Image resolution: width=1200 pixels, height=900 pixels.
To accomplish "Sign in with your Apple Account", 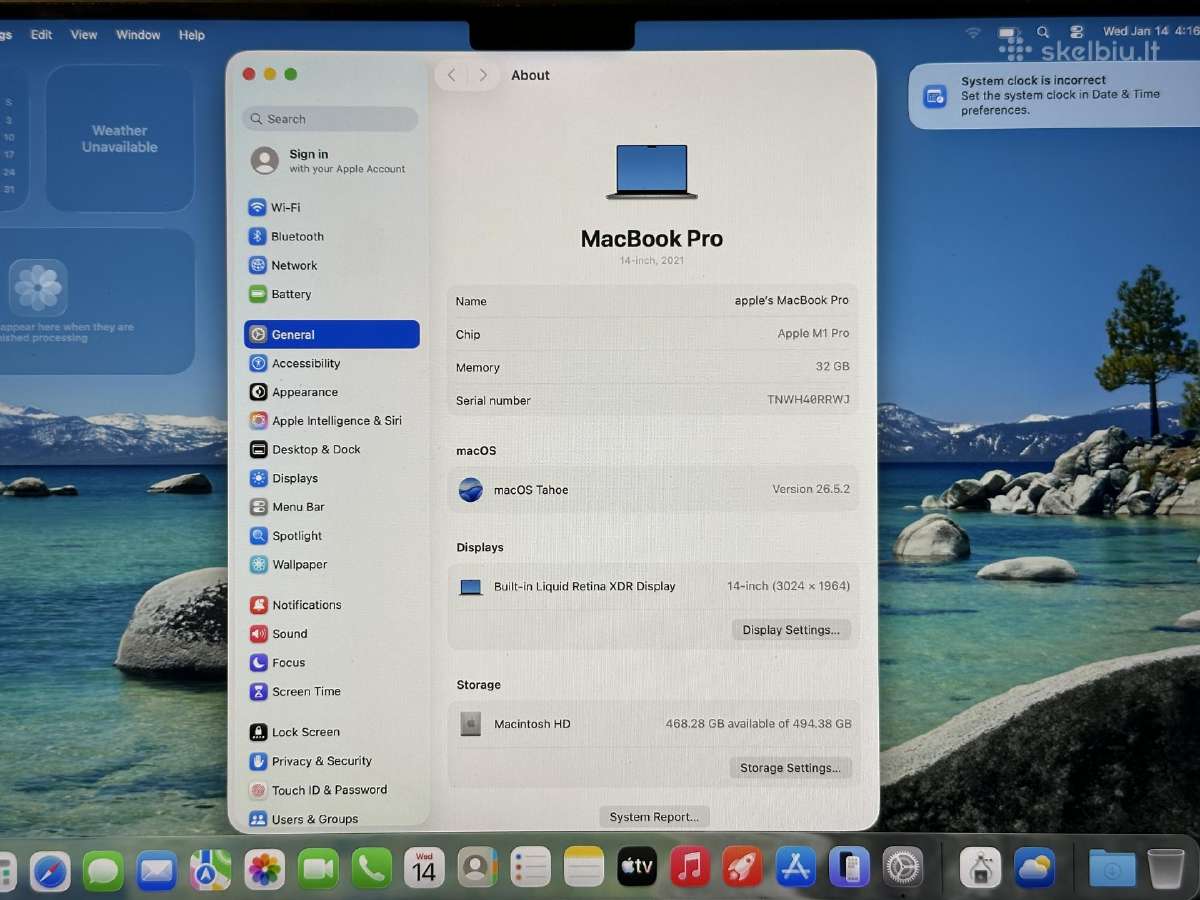I will click(x=330, y=161).
